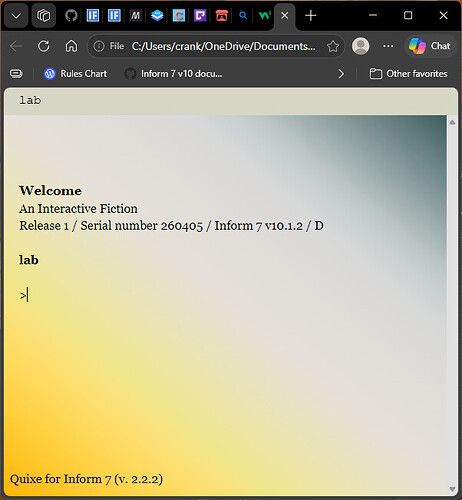Click the tab actions workspaces icon
Image resolution: width=462 pixels, height=500 pixels.
(43, 15)
